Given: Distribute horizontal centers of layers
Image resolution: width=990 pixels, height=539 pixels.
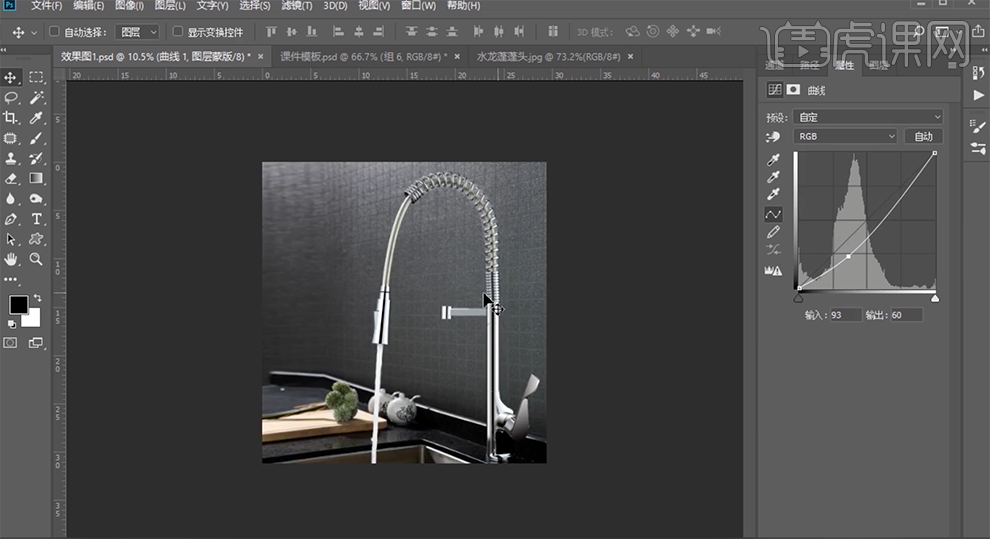Looking at the screenshot, I should [499, 32].
